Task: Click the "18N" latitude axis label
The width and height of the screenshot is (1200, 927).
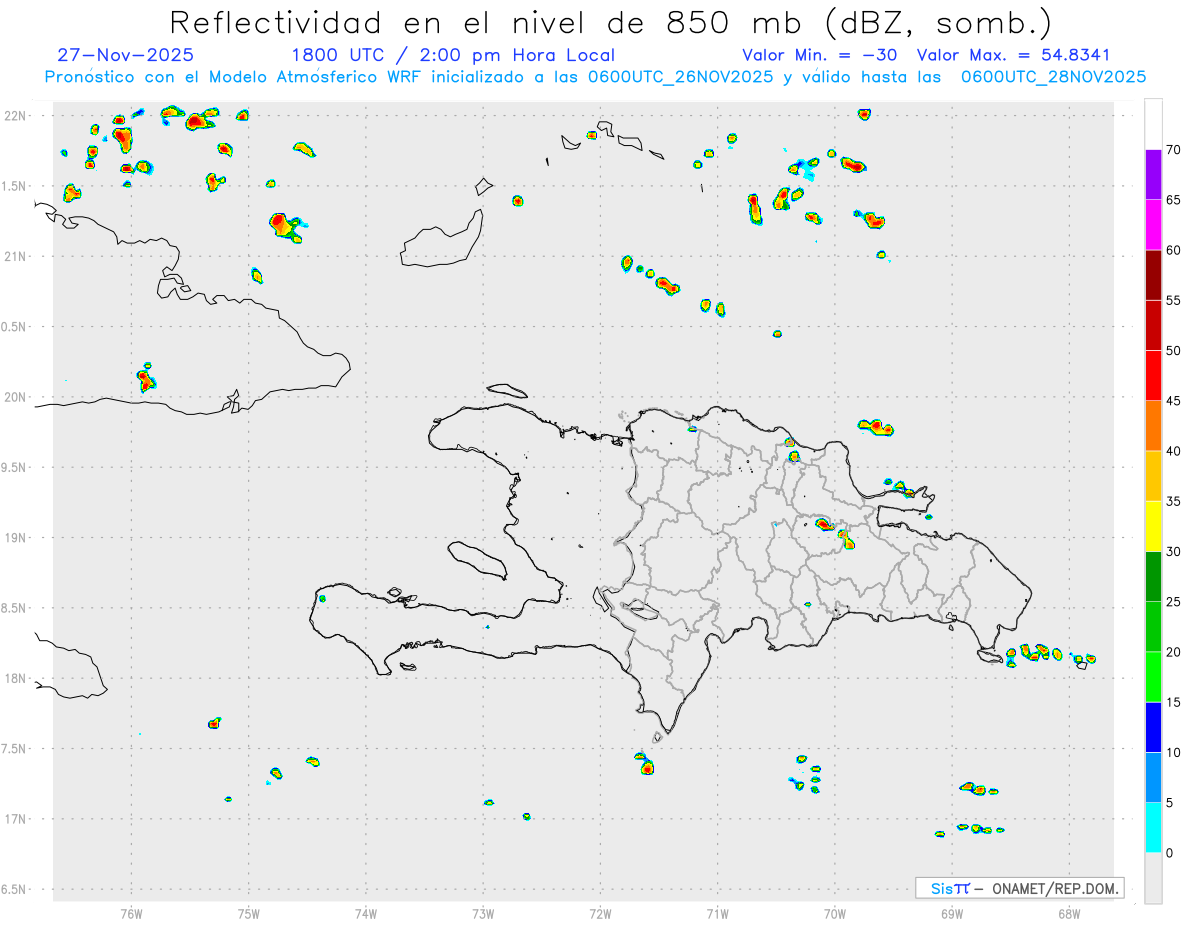Action: point(15,679)
